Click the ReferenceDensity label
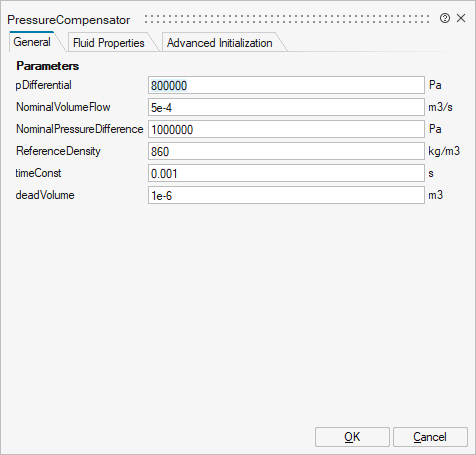Screen dimensions: 476x455 58,151
